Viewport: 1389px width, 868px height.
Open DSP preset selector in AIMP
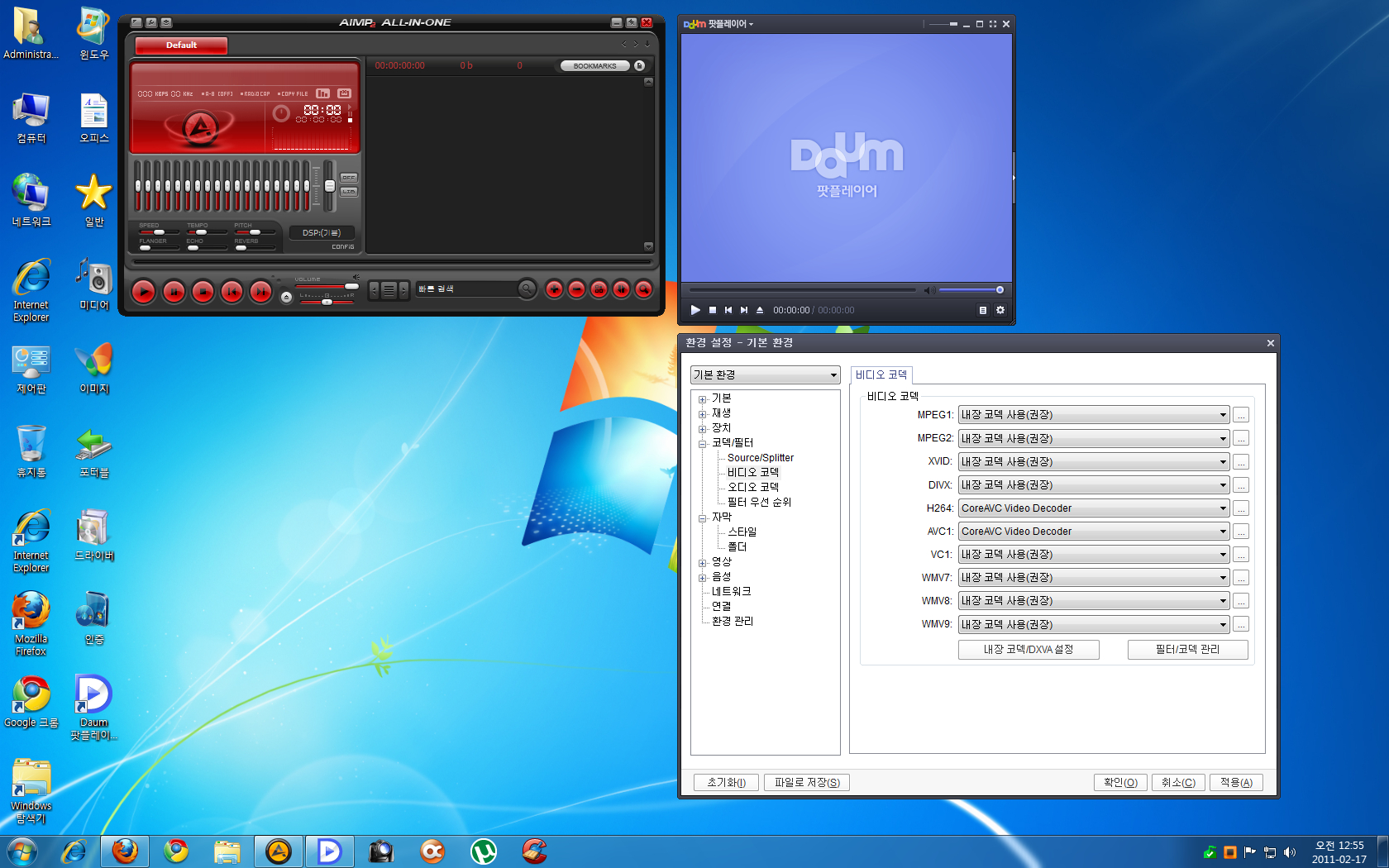[x=322, y=233]
